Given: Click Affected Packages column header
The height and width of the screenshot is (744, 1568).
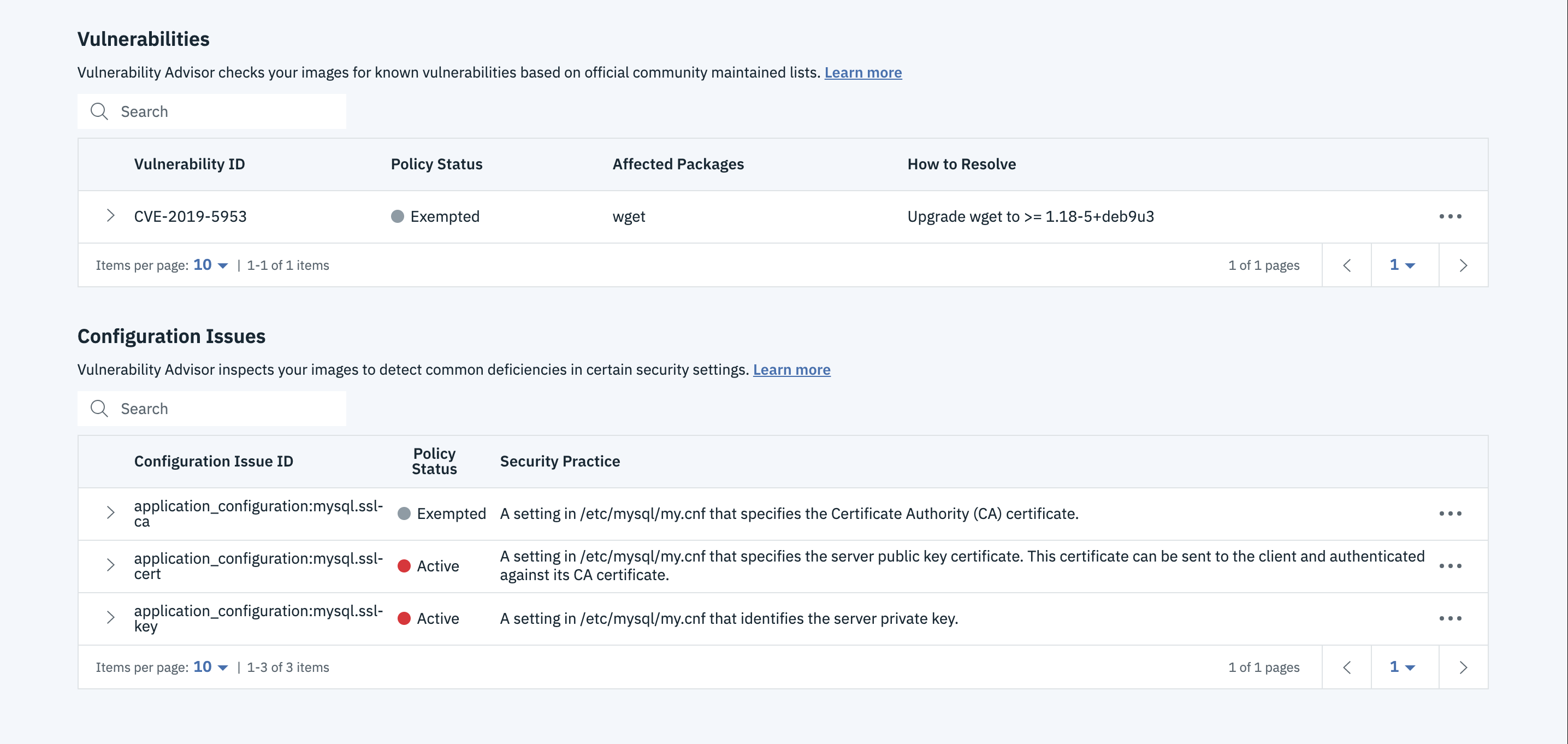Looking at the screenshot, I should coord(678,164).
